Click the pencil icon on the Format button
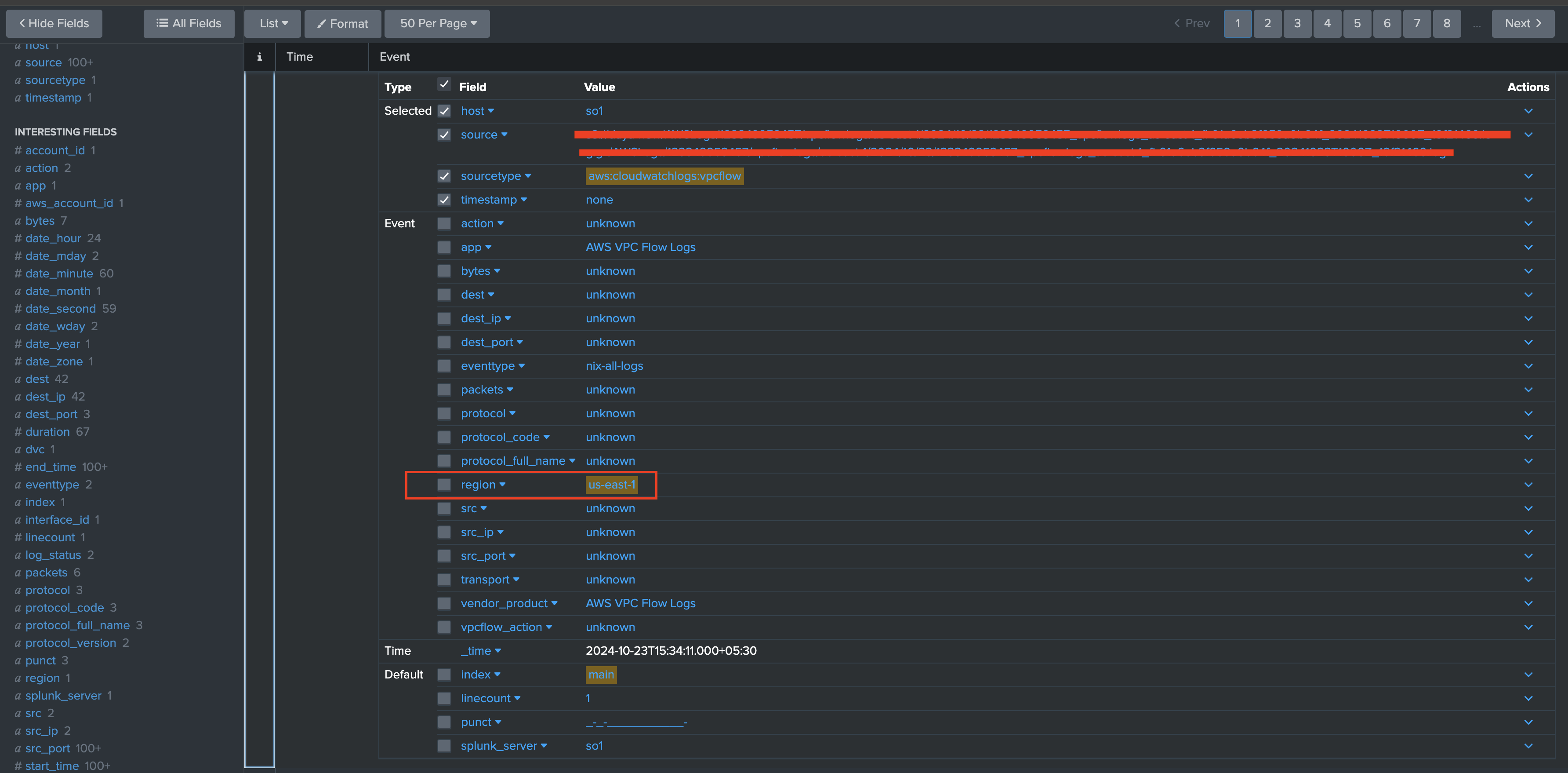The height and width of the screenshot is (773, 1568). 323,24
